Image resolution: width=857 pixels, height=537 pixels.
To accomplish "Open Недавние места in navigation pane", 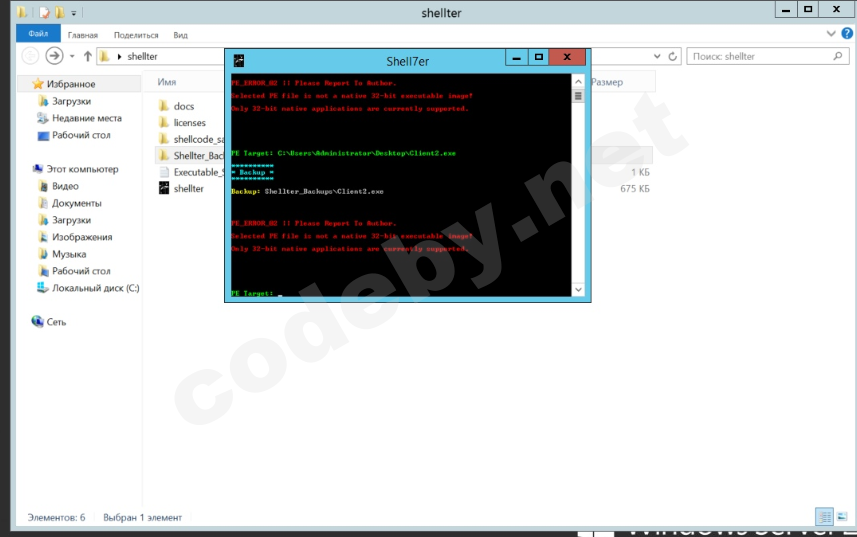I will point(86,118).
